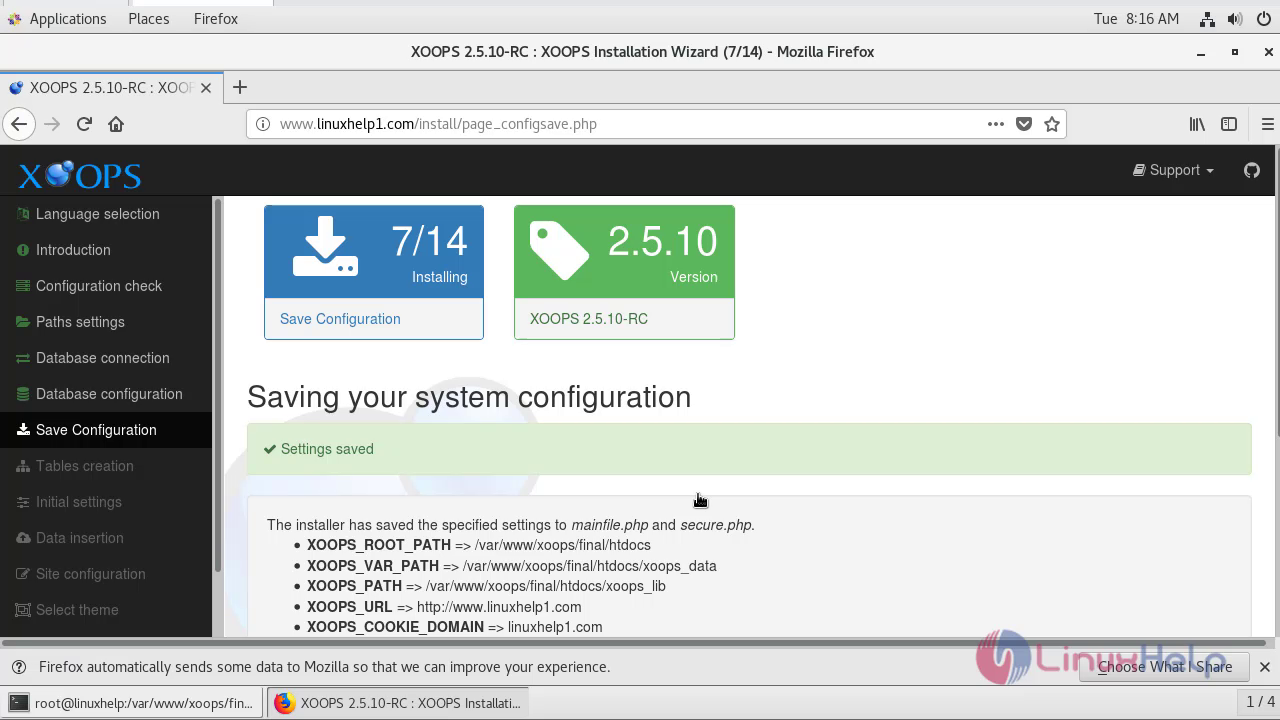Go to Database connection step

[x=102, y=358]
